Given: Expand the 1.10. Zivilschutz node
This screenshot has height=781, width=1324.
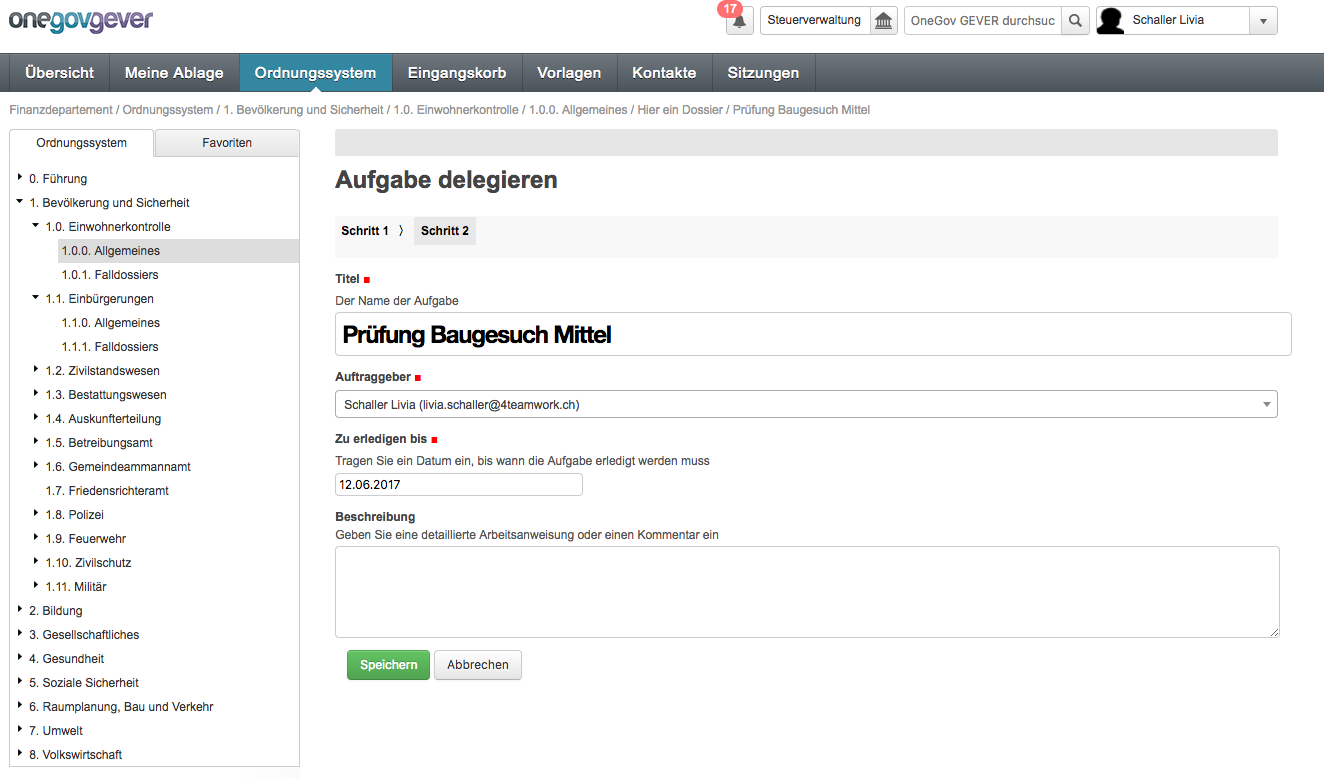Looking at the screenshot, I should 36,562.
